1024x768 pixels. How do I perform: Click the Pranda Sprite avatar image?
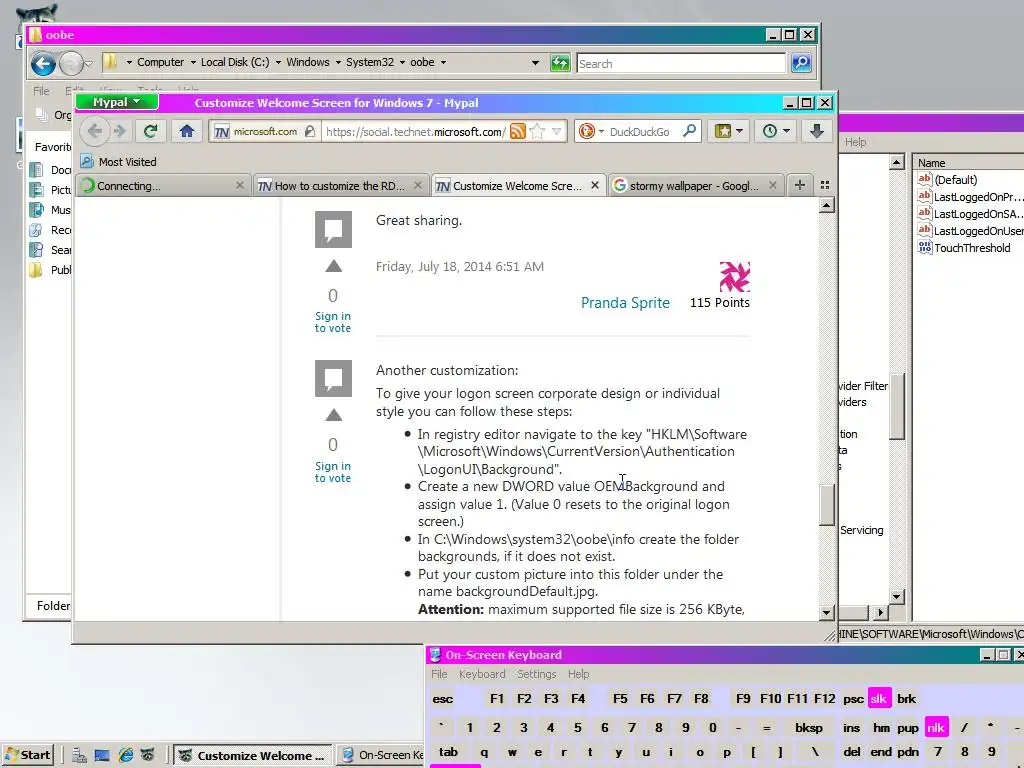(x=734, y=277)
